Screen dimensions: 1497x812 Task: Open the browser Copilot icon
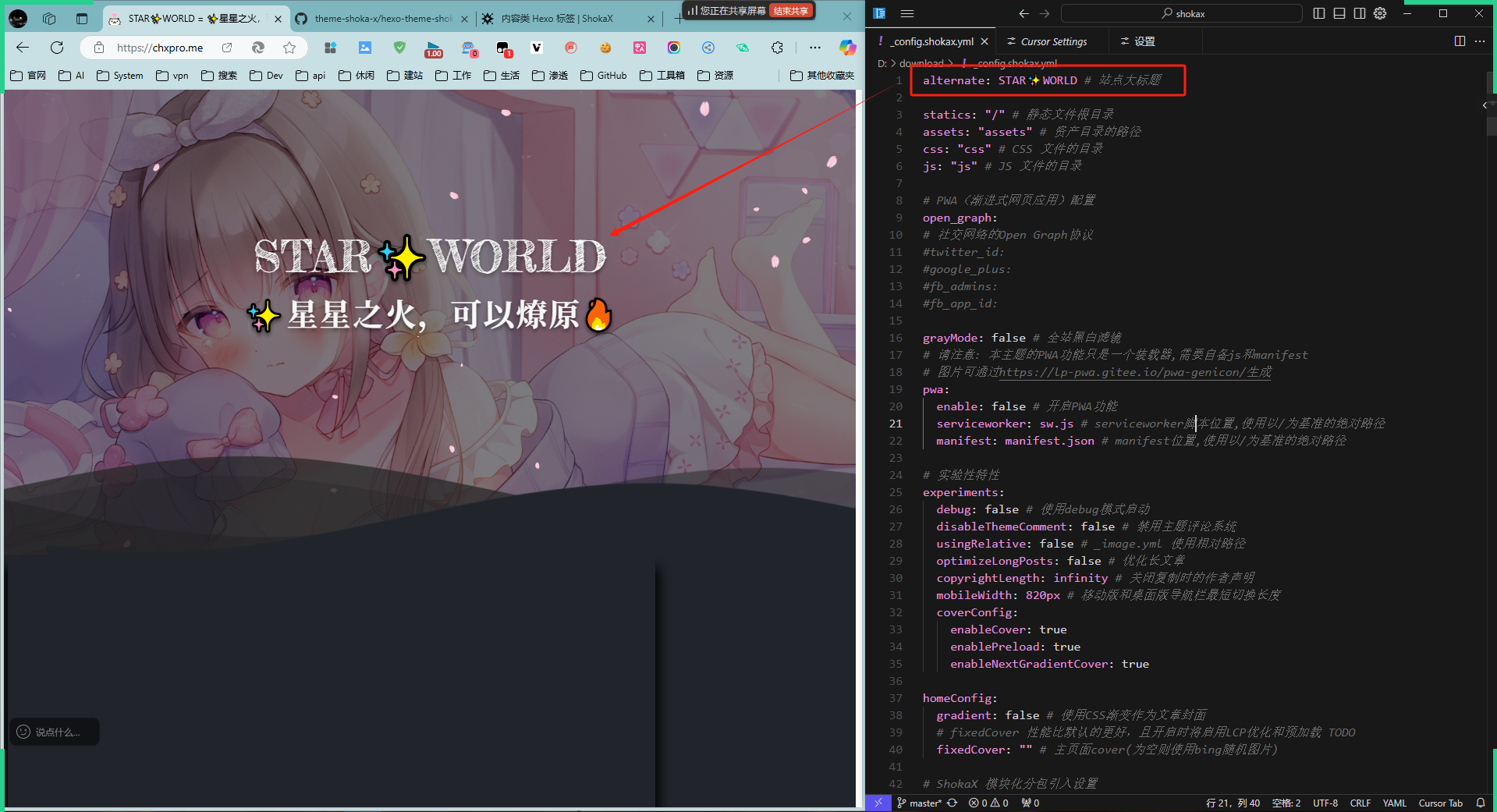tap(847, 48)
